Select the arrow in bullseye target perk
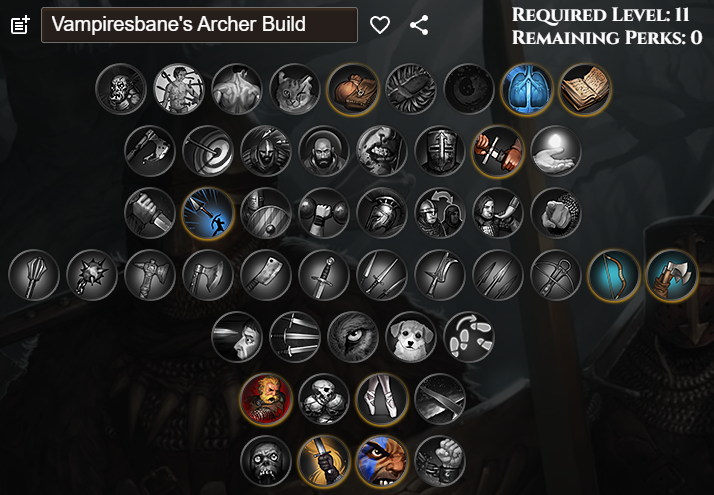The image size is (714, 495). (208, 151)
